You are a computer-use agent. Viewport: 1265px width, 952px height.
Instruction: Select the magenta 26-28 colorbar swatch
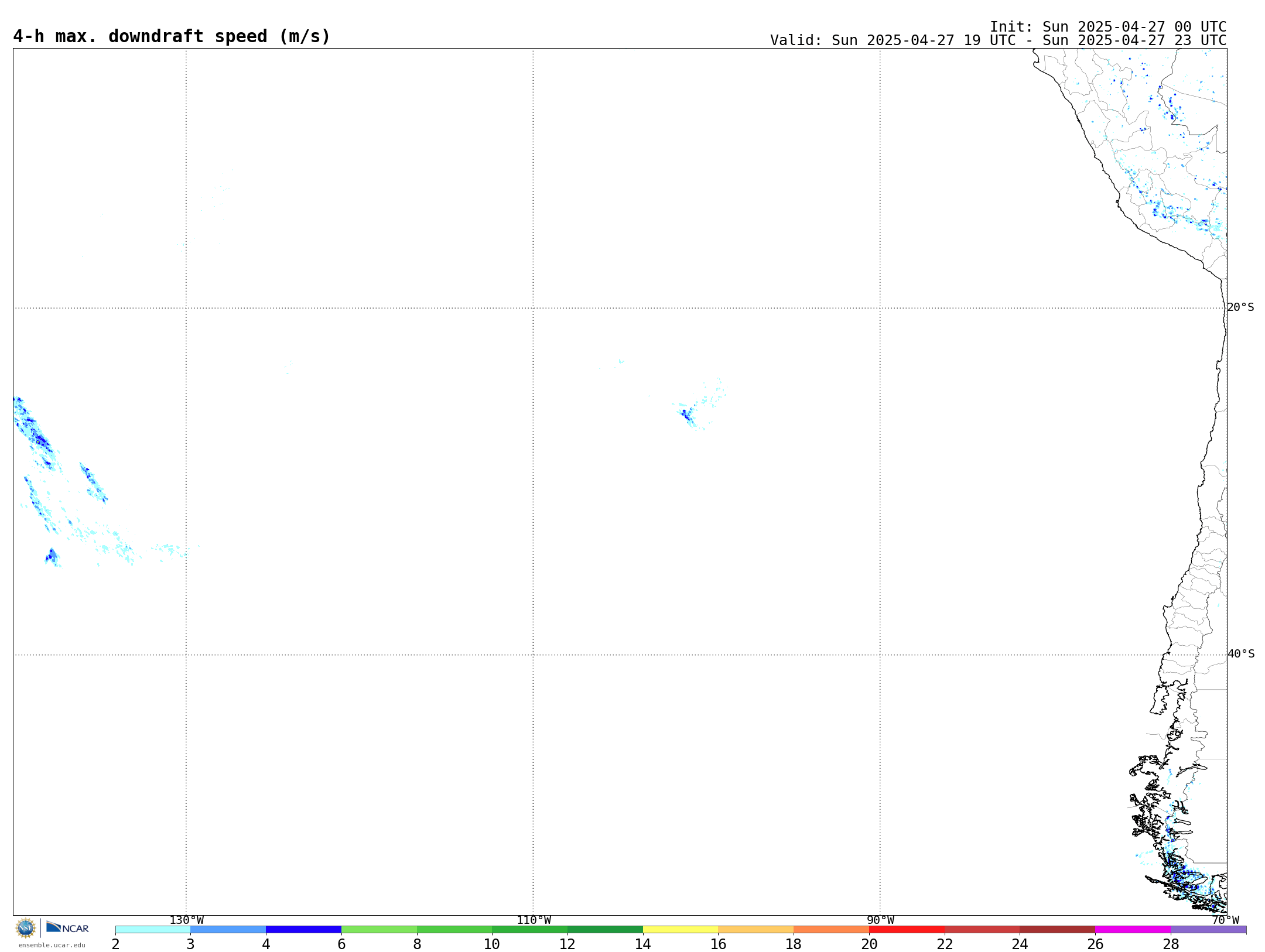1133,930
